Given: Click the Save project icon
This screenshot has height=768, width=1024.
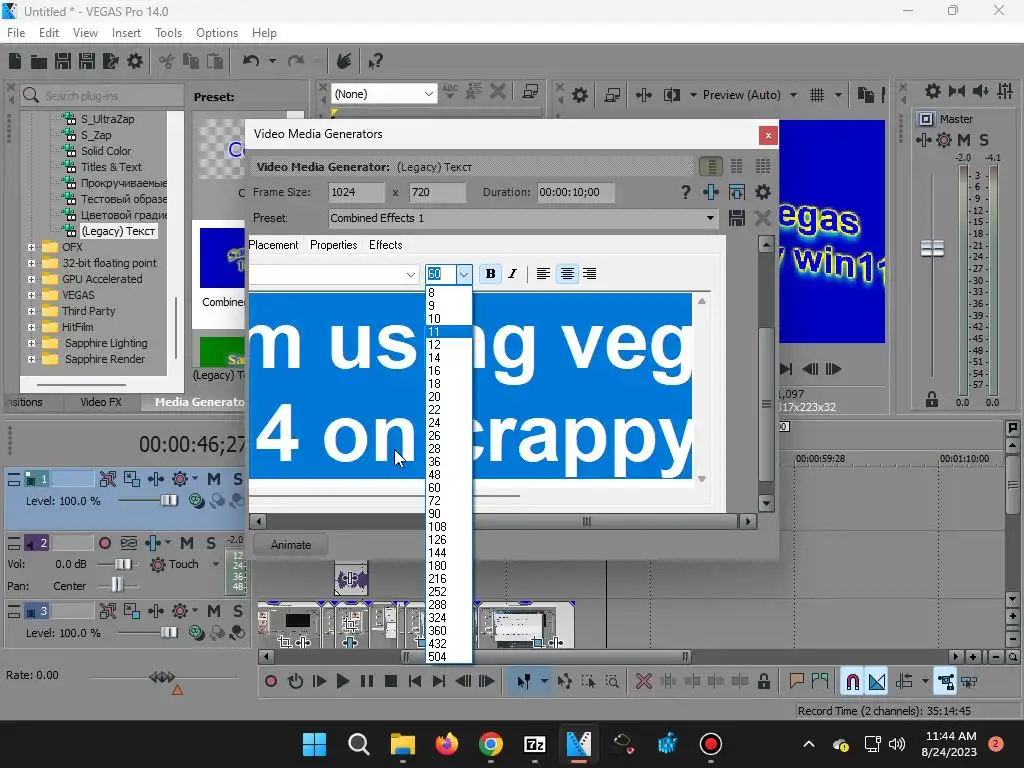Looking at the screenshot, I should (x=63, y=61).
